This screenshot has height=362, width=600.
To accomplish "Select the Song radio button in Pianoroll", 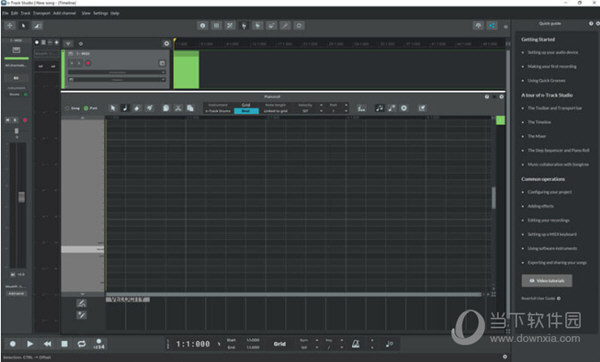I will (67, 108).
